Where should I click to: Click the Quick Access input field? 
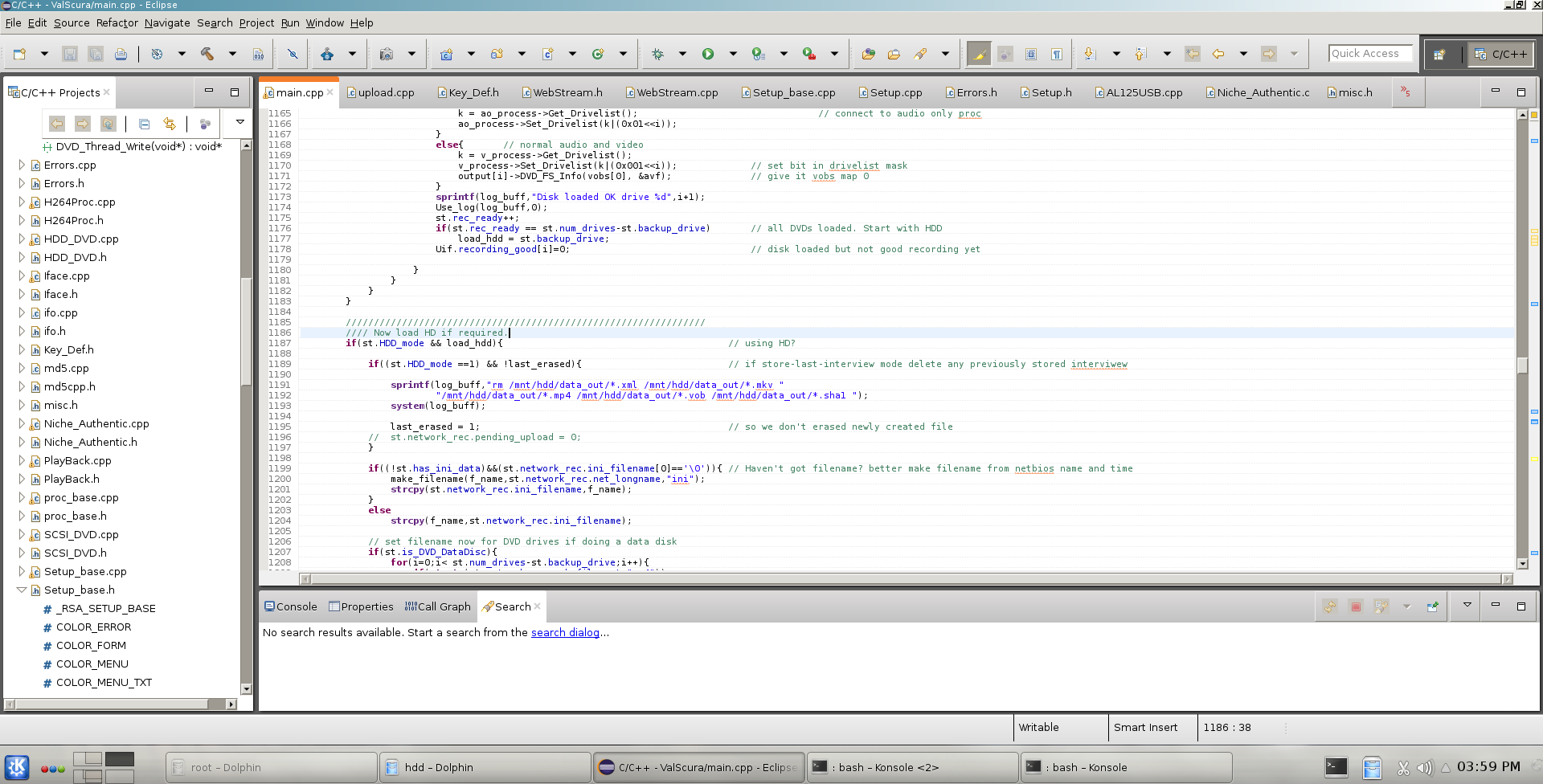pyautogui.click(x=1369, y=53)
